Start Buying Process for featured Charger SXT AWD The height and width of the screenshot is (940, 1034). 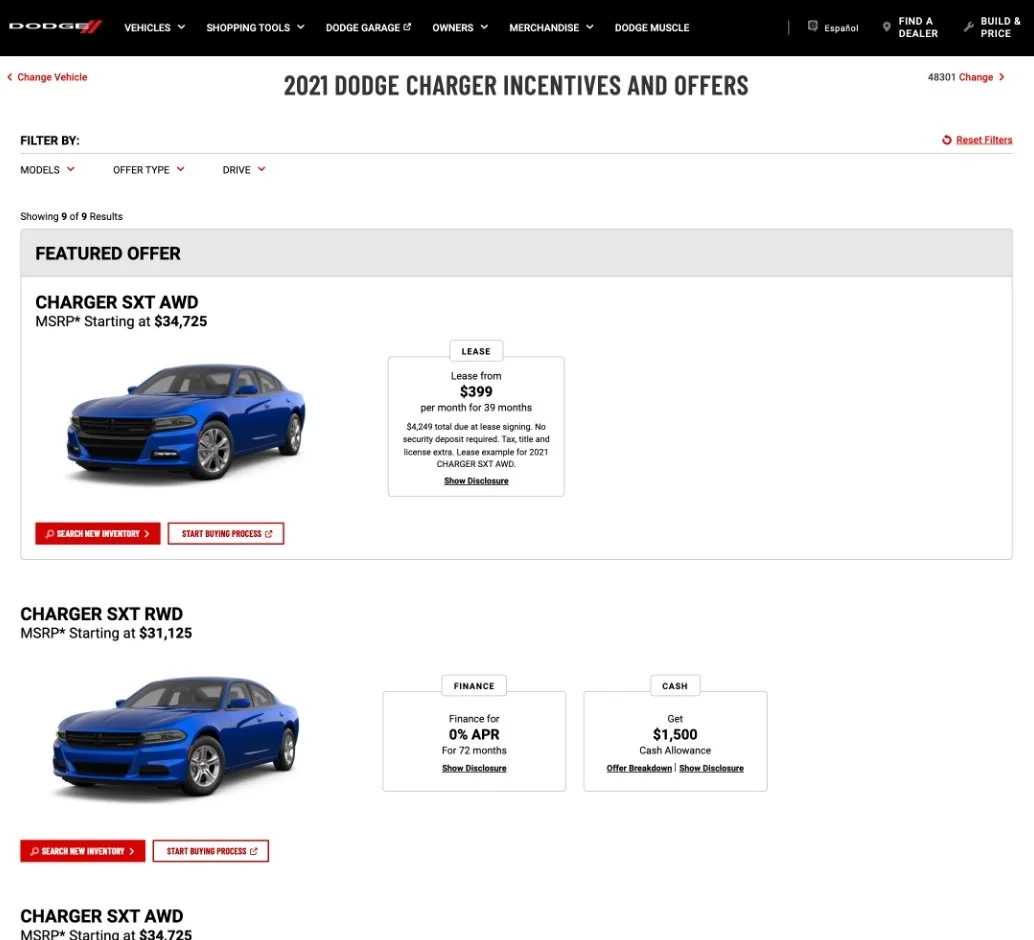point(226,534)
